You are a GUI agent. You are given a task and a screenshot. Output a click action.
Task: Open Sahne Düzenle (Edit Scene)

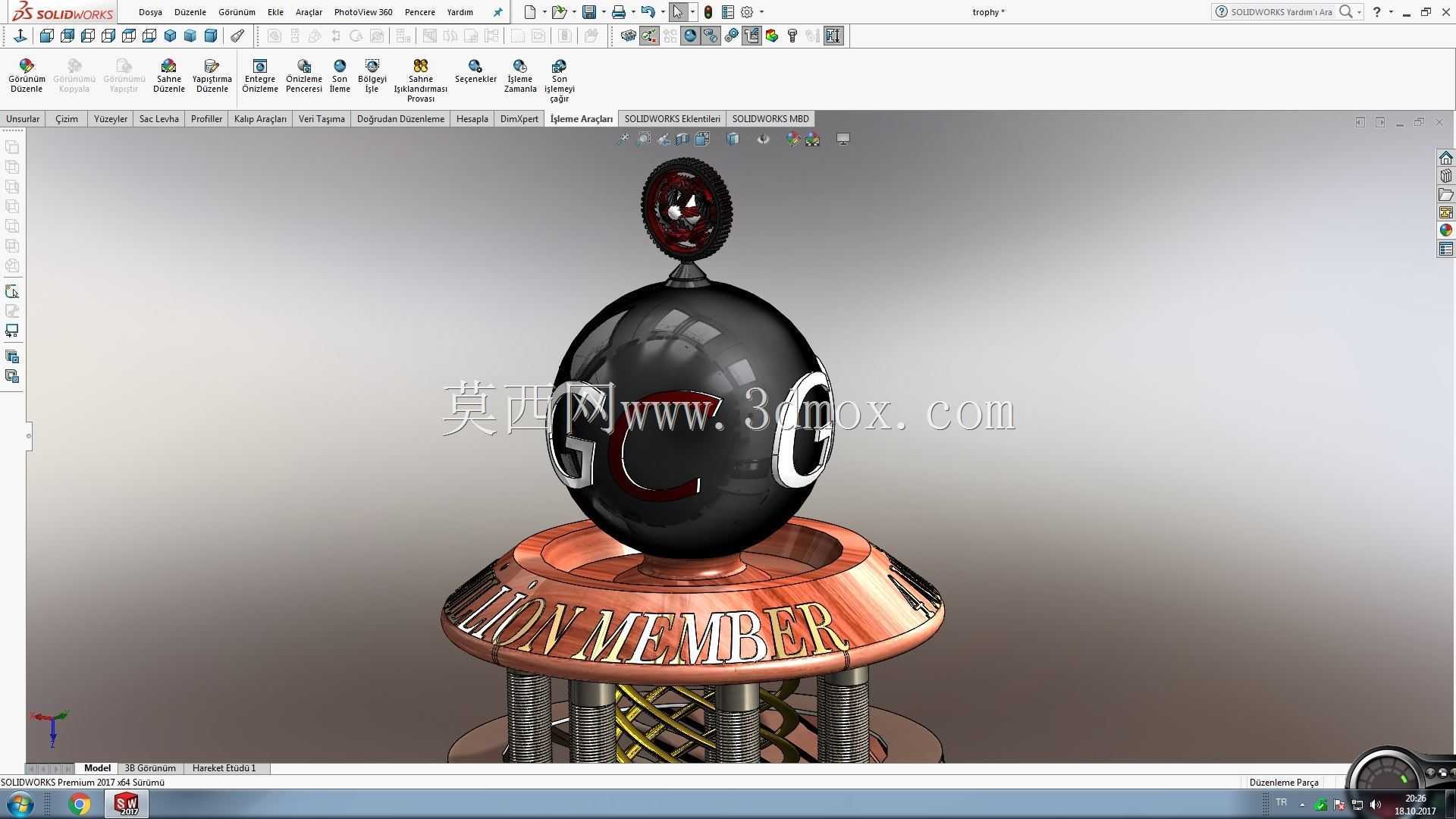pos(169,76)
